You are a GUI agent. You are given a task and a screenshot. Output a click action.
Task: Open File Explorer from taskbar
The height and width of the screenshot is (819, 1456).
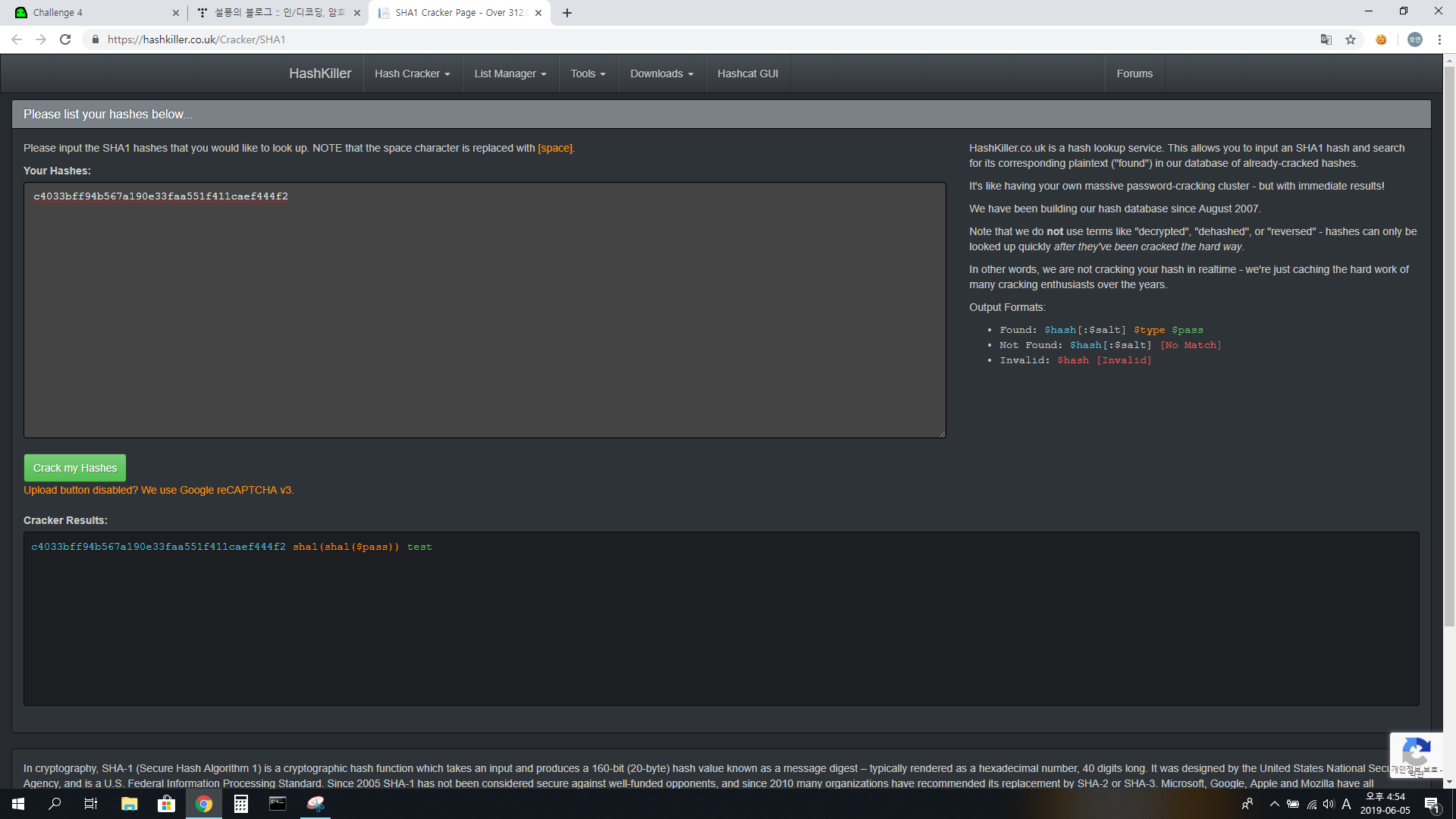coord(129,804)
